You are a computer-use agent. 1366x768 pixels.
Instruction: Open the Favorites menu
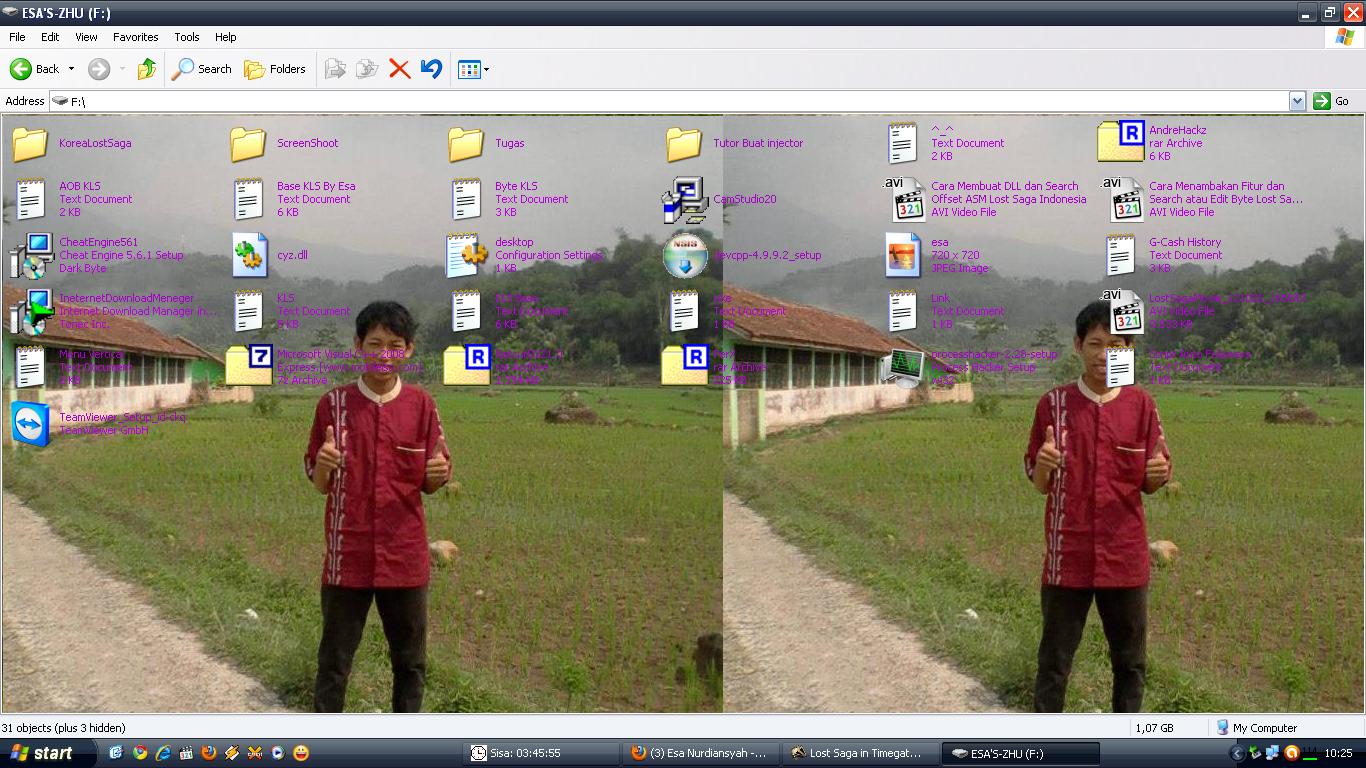coord(135,37)
